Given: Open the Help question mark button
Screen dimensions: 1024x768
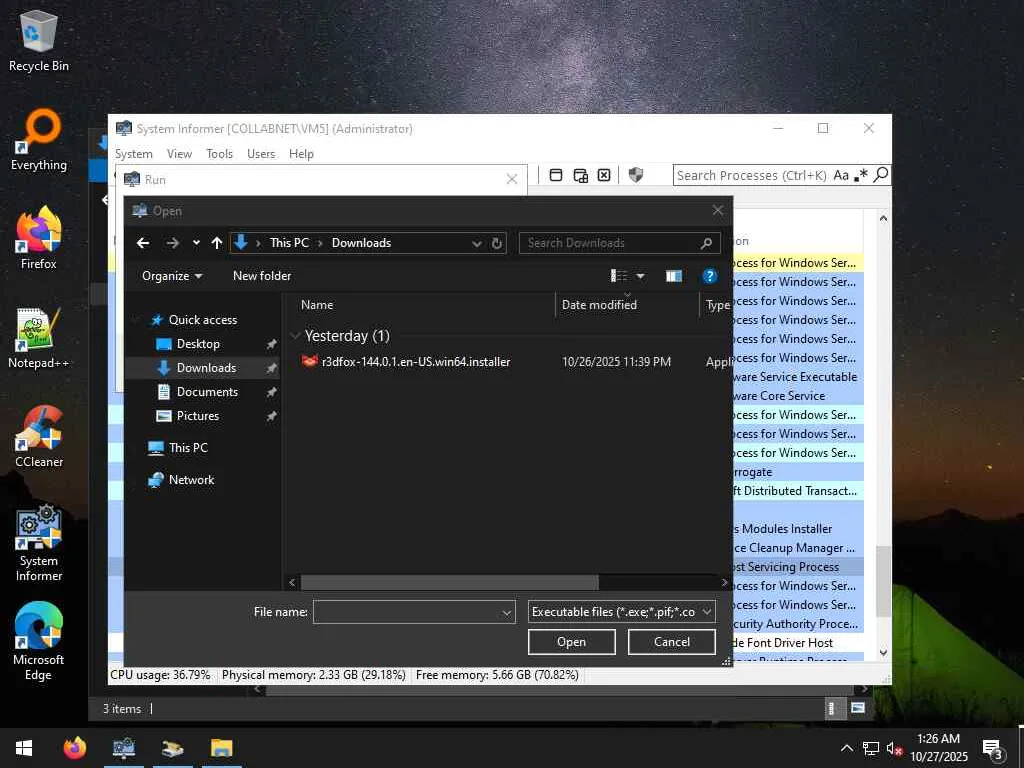Looking at the screenshot, I should click(x=710, y=276).
